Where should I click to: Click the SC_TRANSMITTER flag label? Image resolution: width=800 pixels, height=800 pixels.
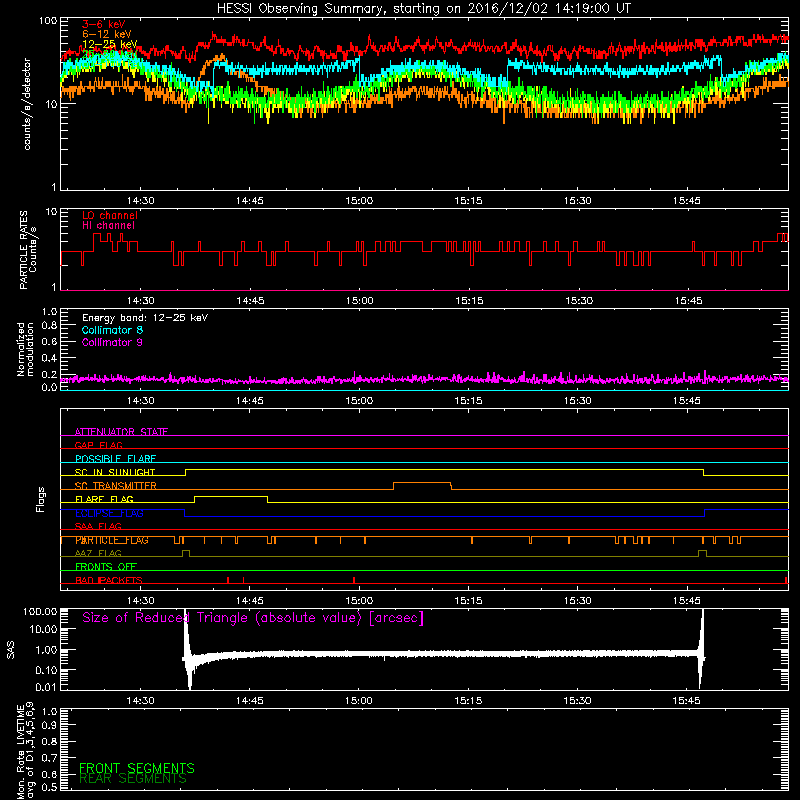pyautogui.click(x=116, y=486)
